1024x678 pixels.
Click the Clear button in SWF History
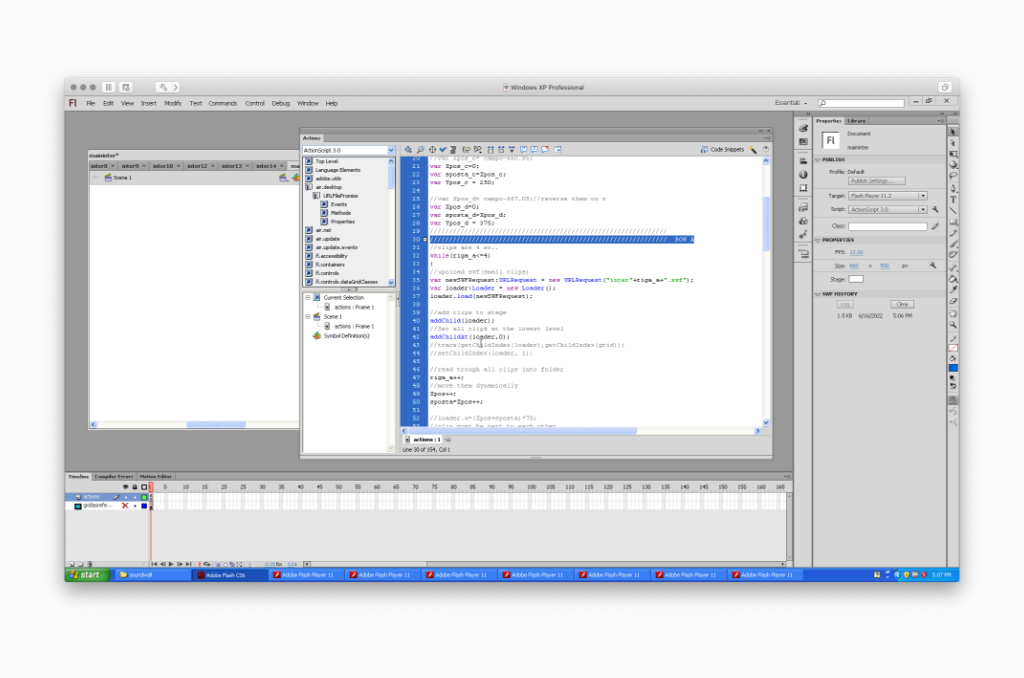coord(902,304)
